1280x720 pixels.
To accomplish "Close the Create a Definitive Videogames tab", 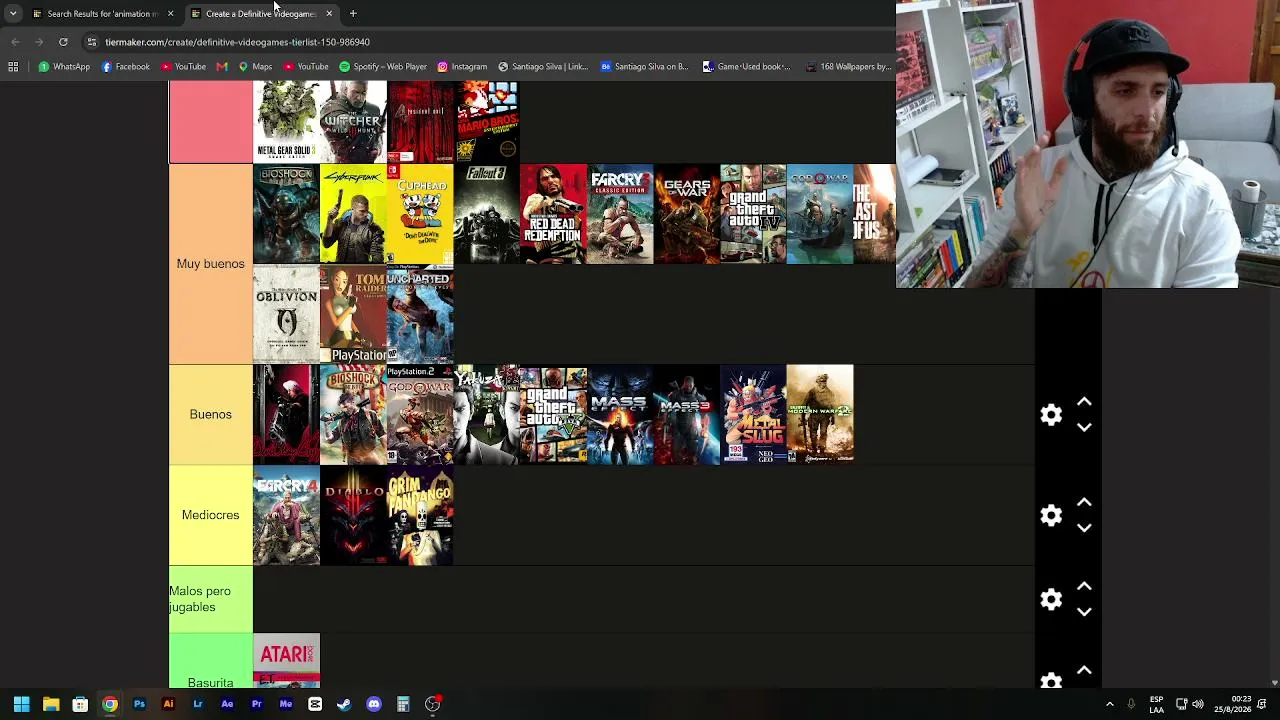I will point(329,14).
